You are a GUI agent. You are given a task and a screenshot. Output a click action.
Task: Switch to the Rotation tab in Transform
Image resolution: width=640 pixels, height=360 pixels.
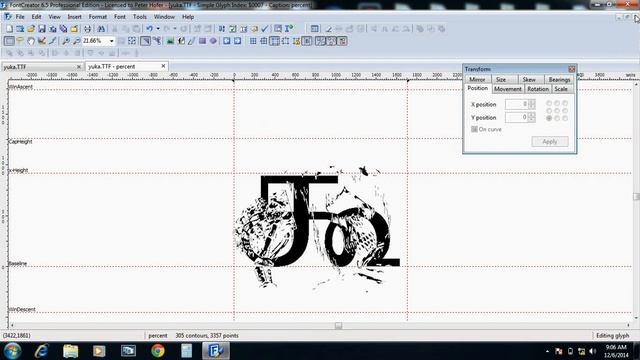(x=538, y=89)
